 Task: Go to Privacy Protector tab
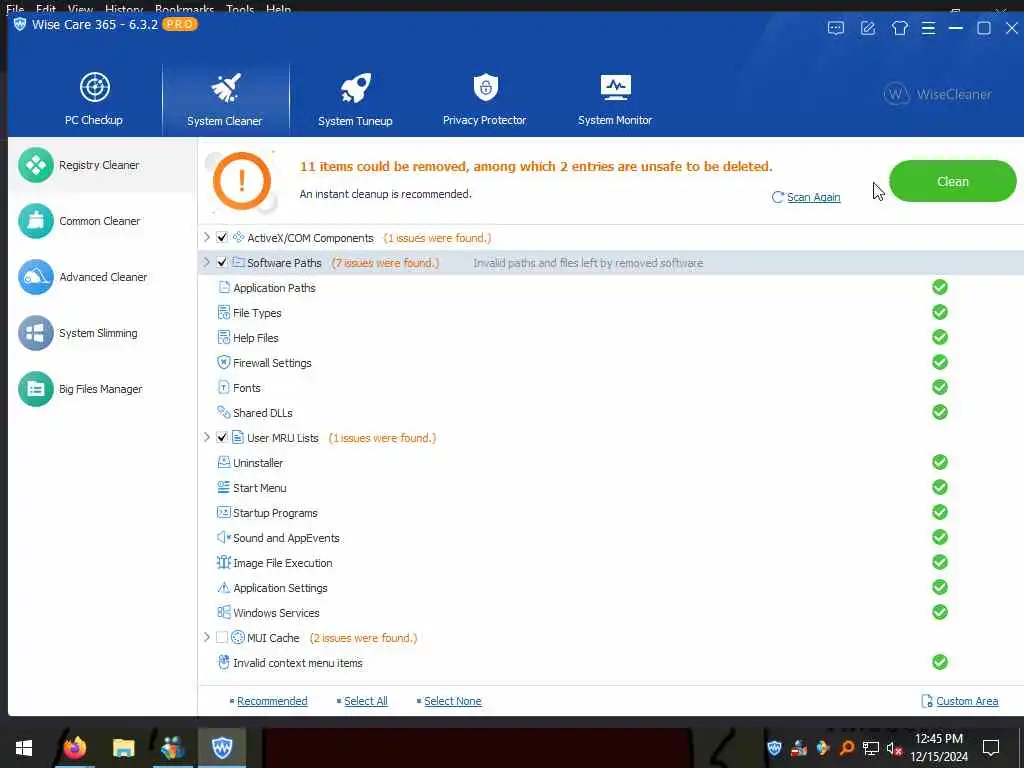click(x=485, y=99)
